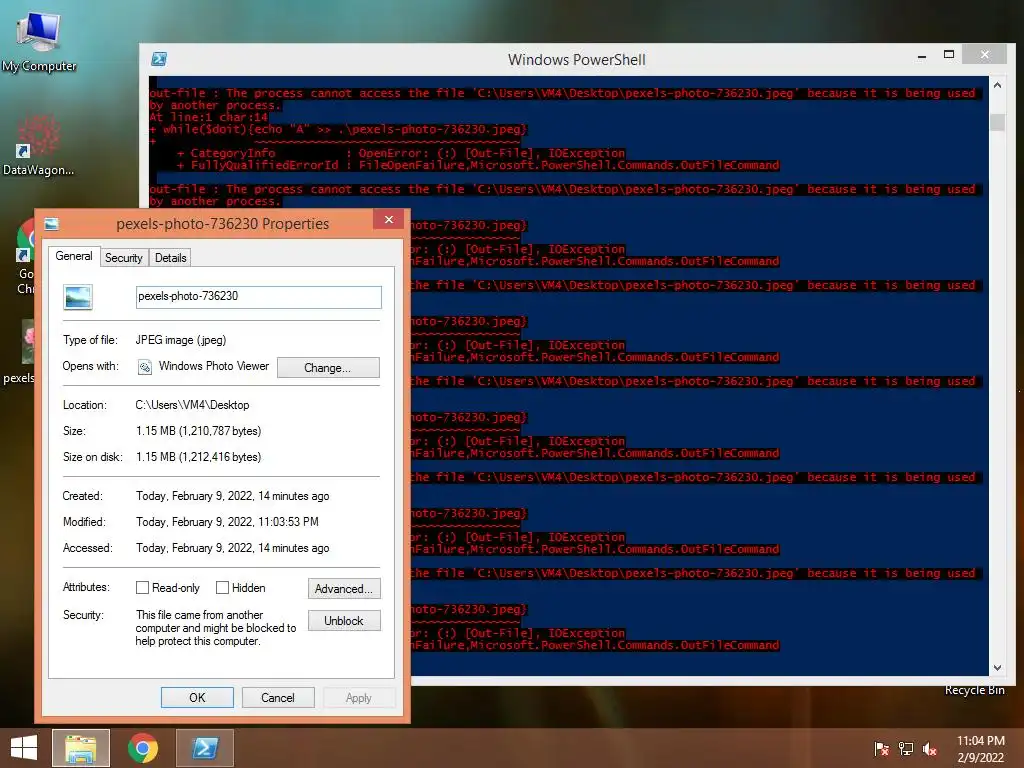Open the DataWagon desktop shortcut

[38, 146]
